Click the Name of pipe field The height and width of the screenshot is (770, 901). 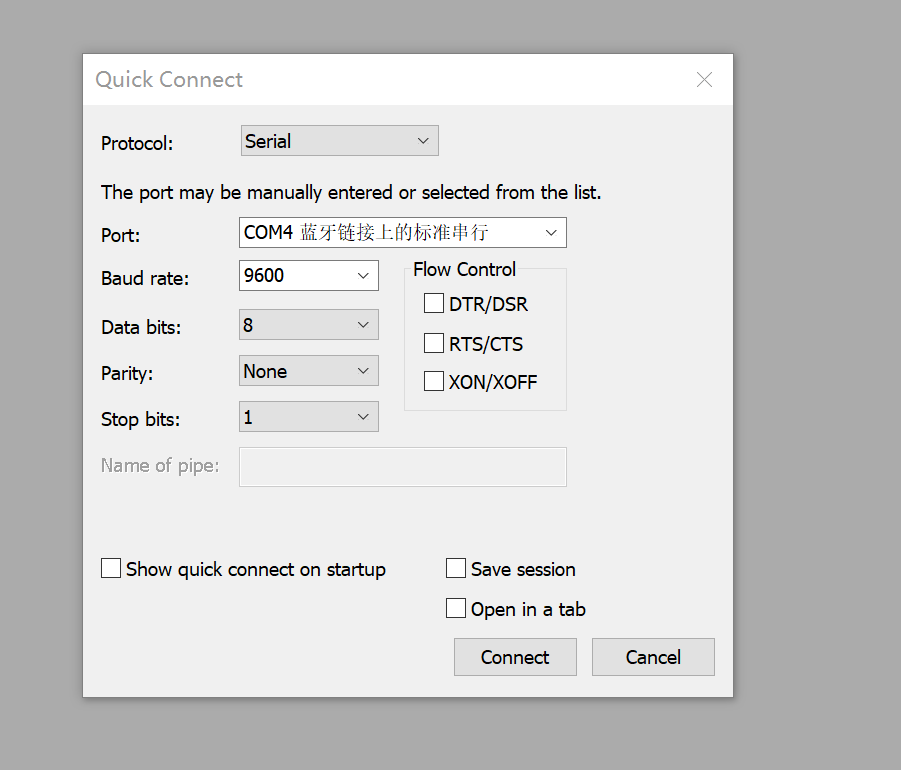pyautogui.click(x=402, y=466)
